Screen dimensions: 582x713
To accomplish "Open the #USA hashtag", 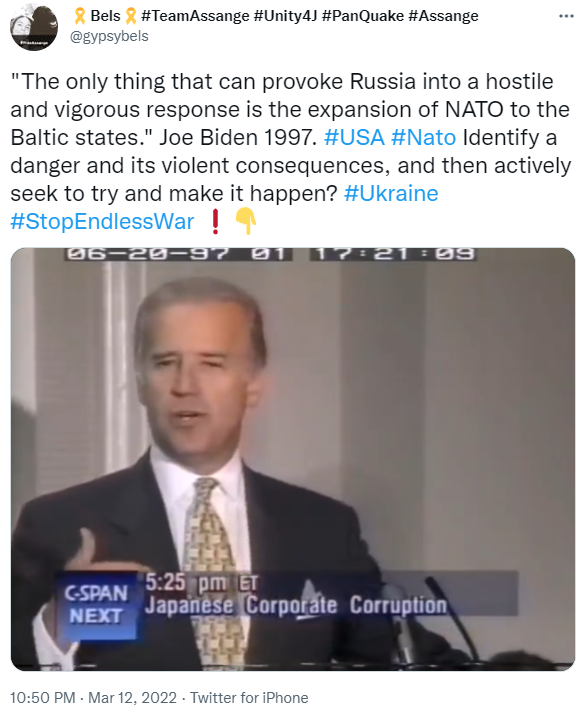I will pyautogui.click(x=354, y=137).
